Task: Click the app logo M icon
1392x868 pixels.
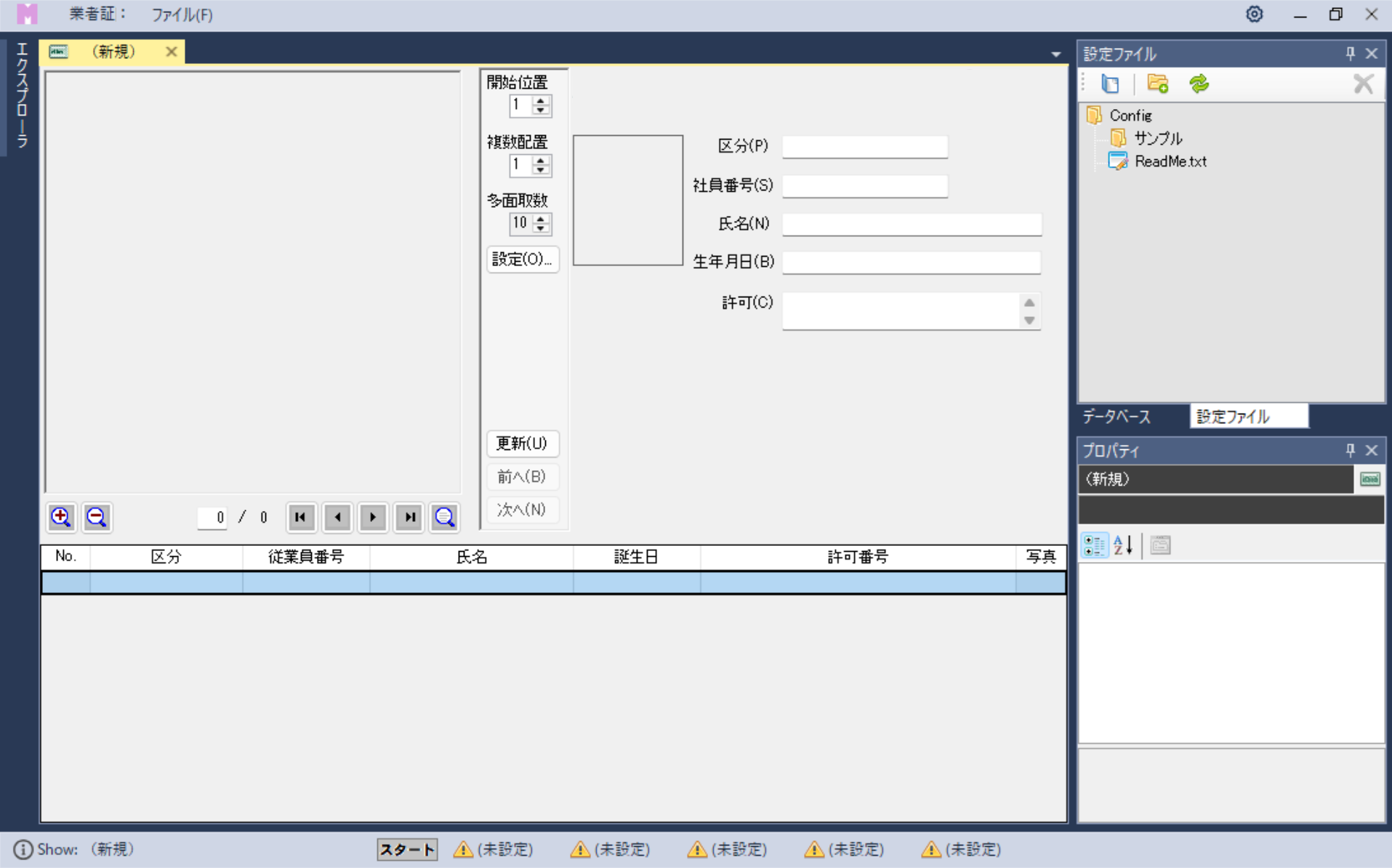Action: pyautogui.click(x=26, y=15)
